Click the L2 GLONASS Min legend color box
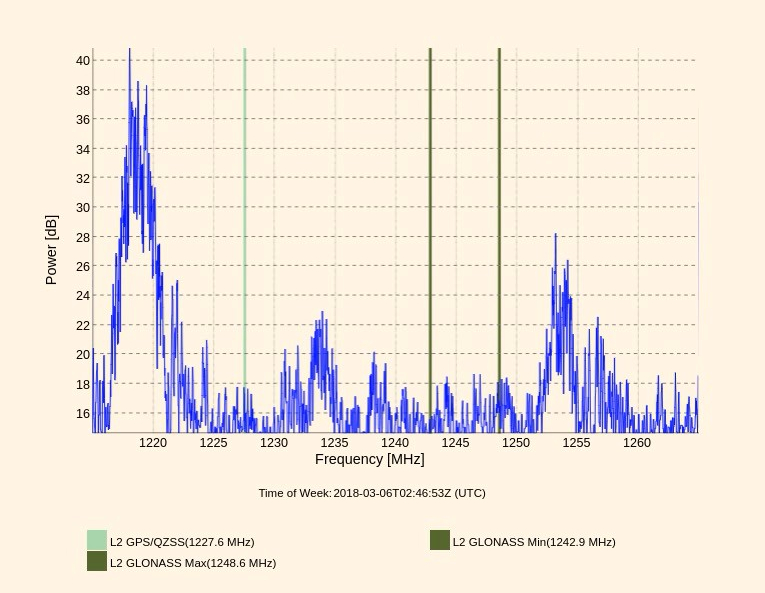This screenshot has height=593, width=765. 440,541
